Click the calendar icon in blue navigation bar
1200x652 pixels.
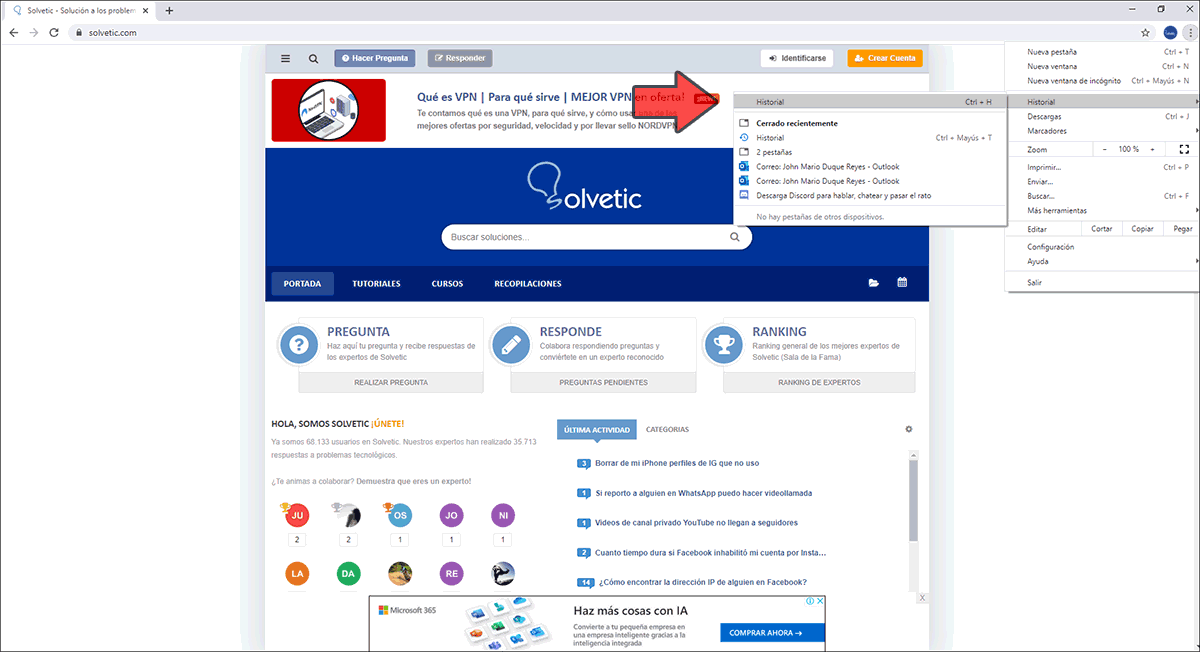click(902, 283)
